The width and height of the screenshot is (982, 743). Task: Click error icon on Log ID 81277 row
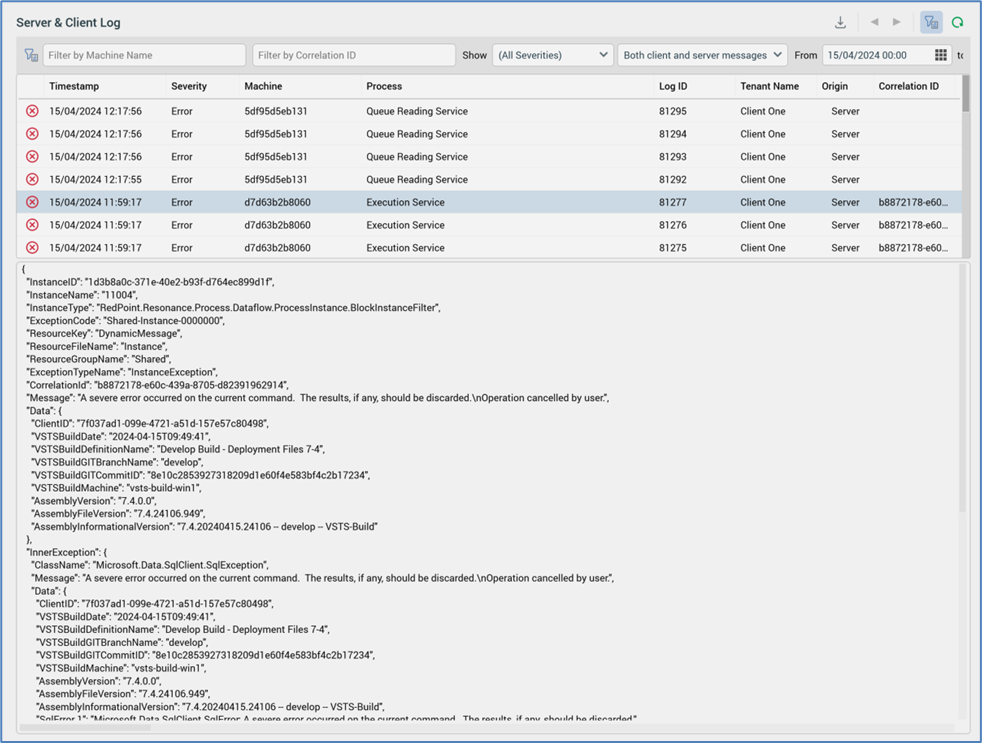pyautogui.click(x=32, y=202)
